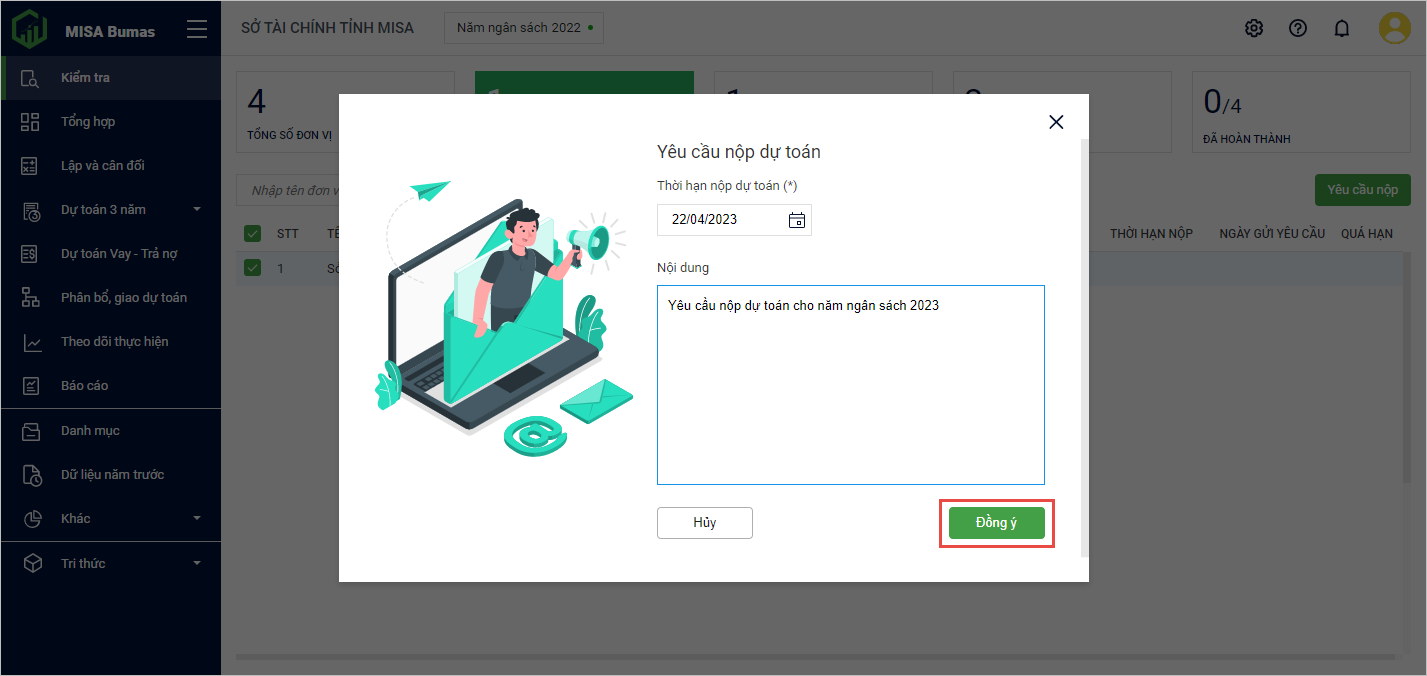This screenshot has height=676, width=1427.
Task: Click the Dữ liệu năm trước menu label
Action: point(112,475)
